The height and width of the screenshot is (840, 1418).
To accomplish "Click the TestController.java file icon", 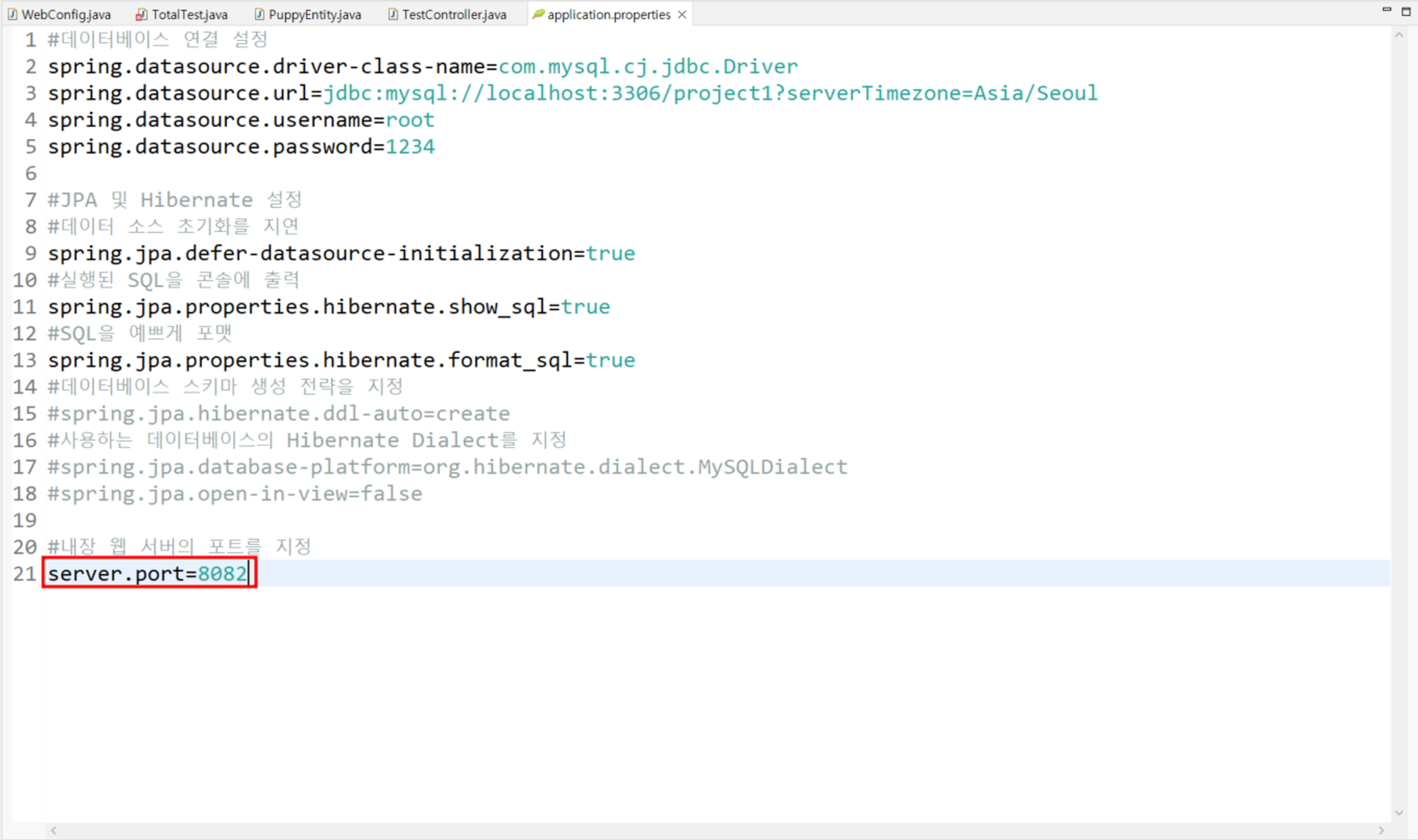I will coord(393,14).
